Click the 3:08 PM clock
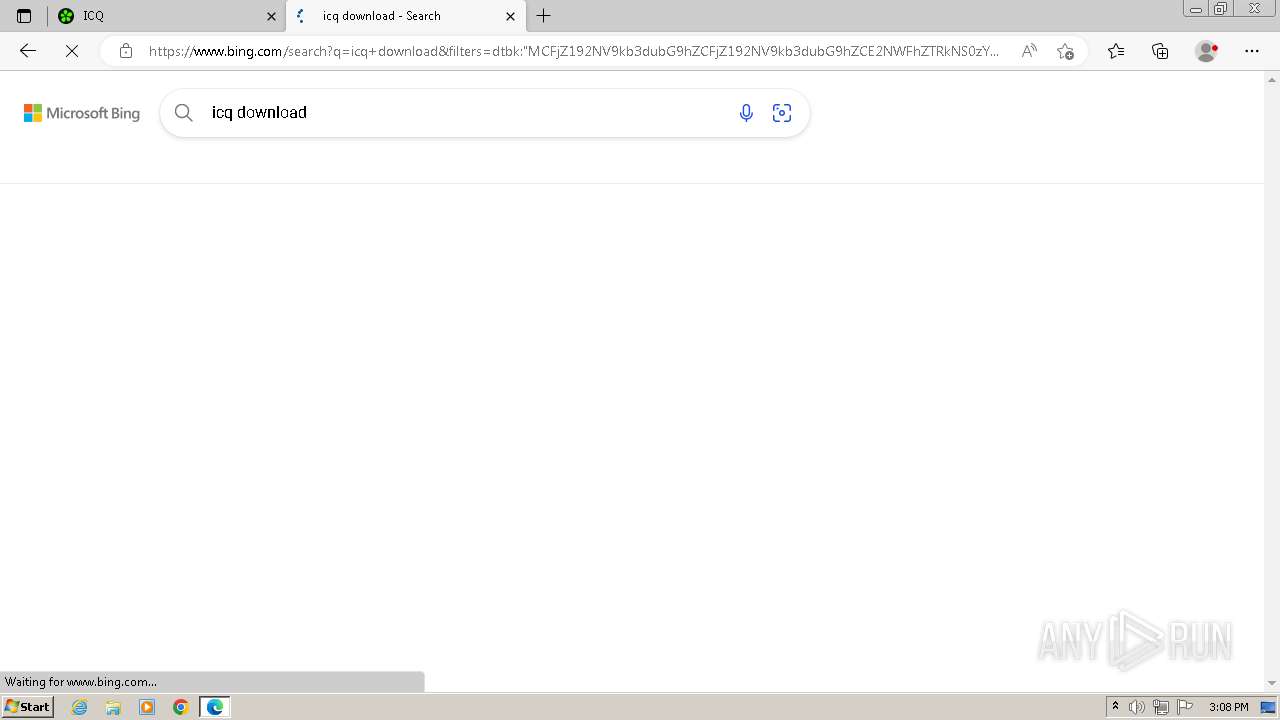Viewport: 1280px width, 720px height. pyautogui.click(x=1228, y=707)
